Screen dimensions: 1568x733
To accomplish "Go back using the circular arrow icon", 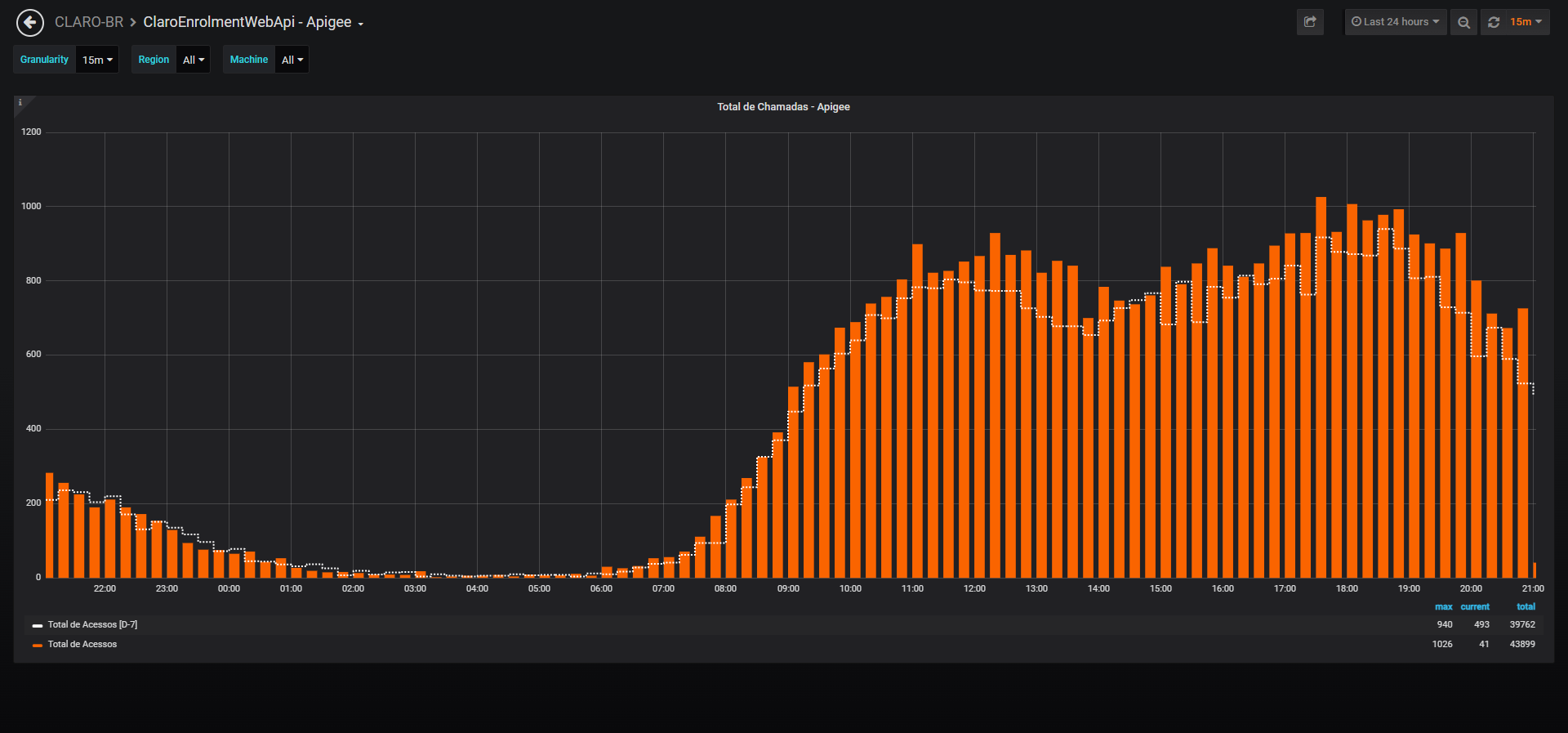I will 30,22.
